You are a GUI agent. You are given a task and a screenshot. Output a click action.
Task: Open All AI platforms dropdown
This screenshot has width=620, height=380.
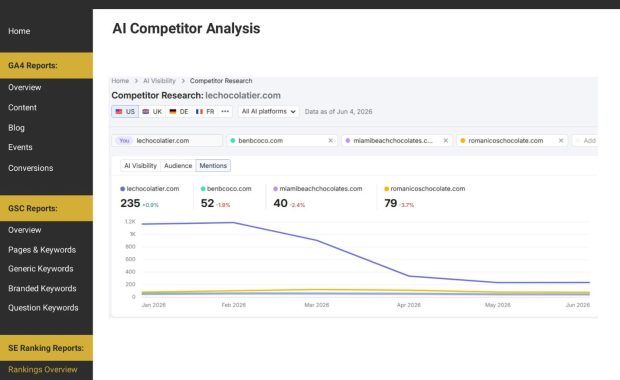coord(268,112)
